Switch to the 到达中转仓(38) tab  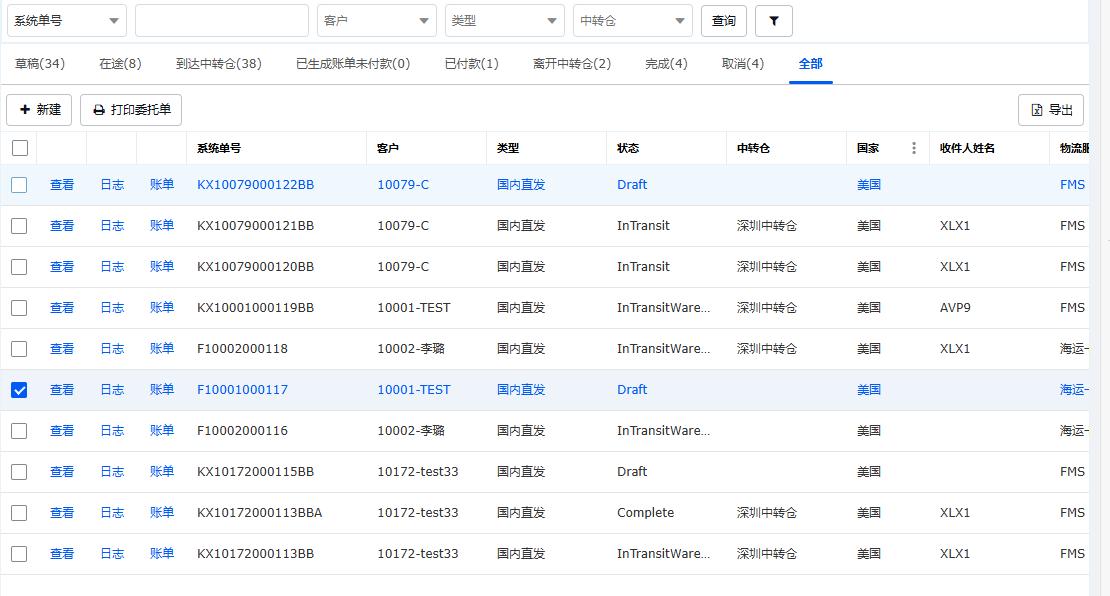pyautogui.click(x=218, y=64)
